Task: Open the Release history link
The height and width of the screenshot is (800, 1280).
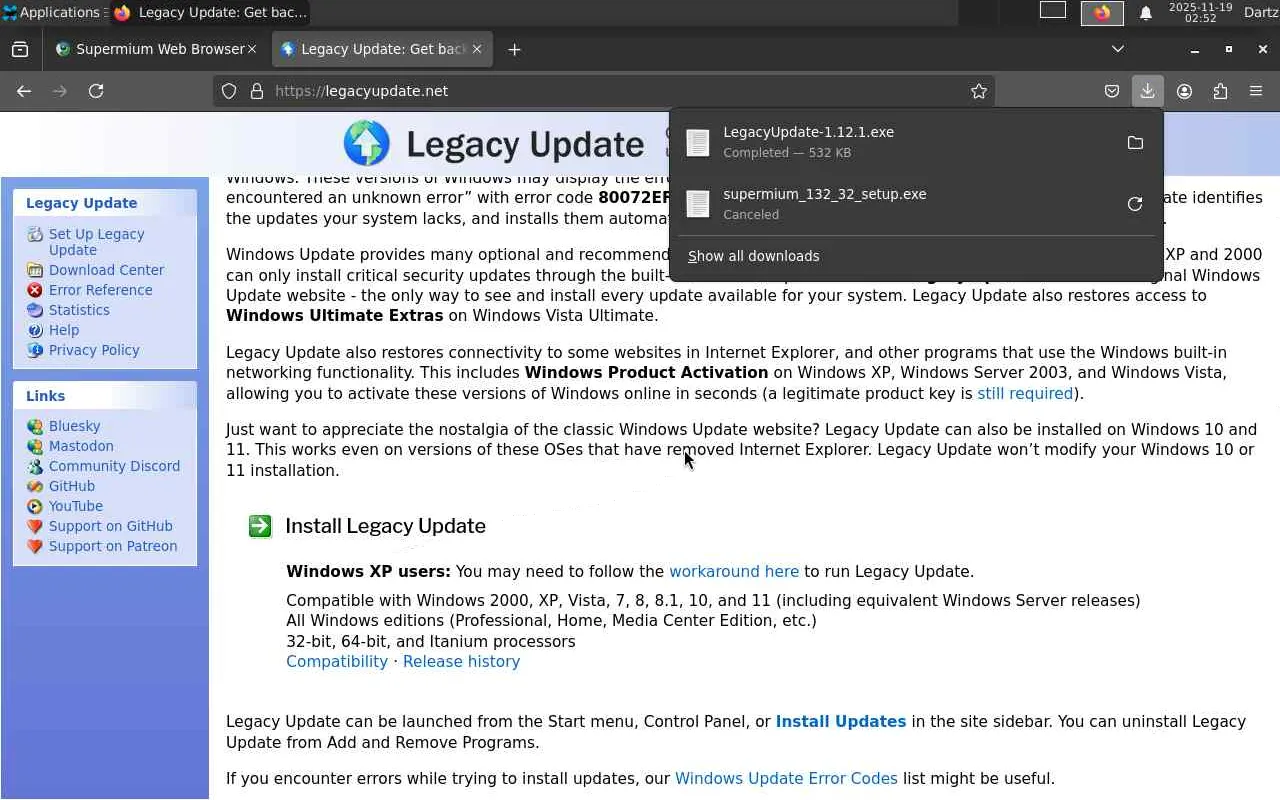Action: (x=461, y=662)
